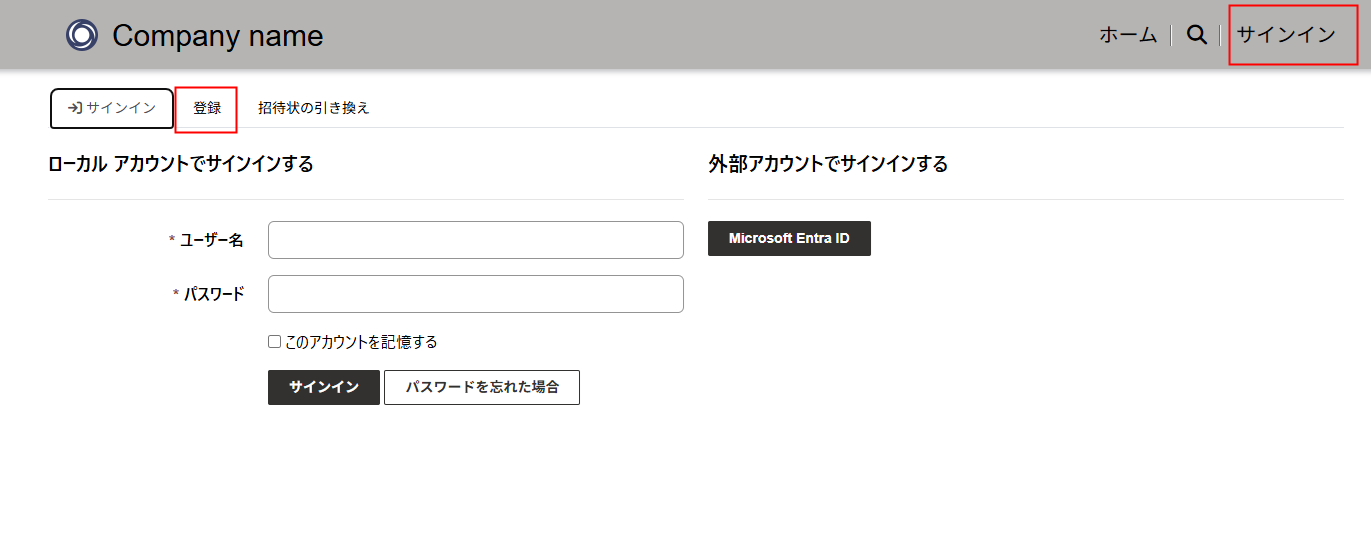Click the "Company name" header title
This screenshot has width=1371, height=533.
click(217, 36)
